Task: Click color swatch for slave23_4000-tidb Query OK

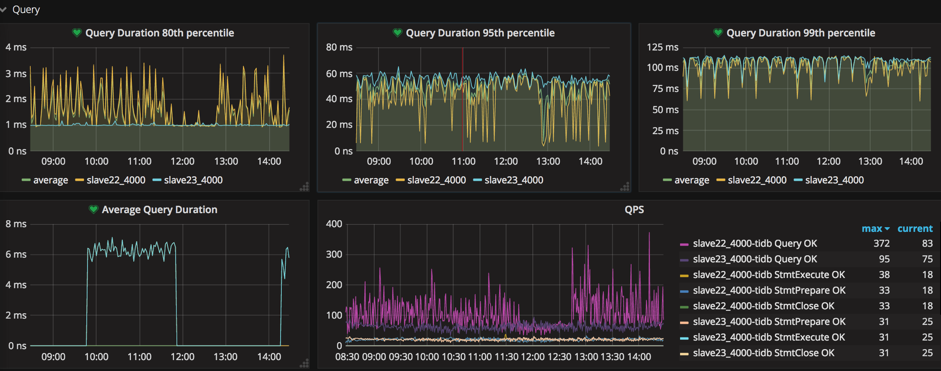Action: click(684, 259)
